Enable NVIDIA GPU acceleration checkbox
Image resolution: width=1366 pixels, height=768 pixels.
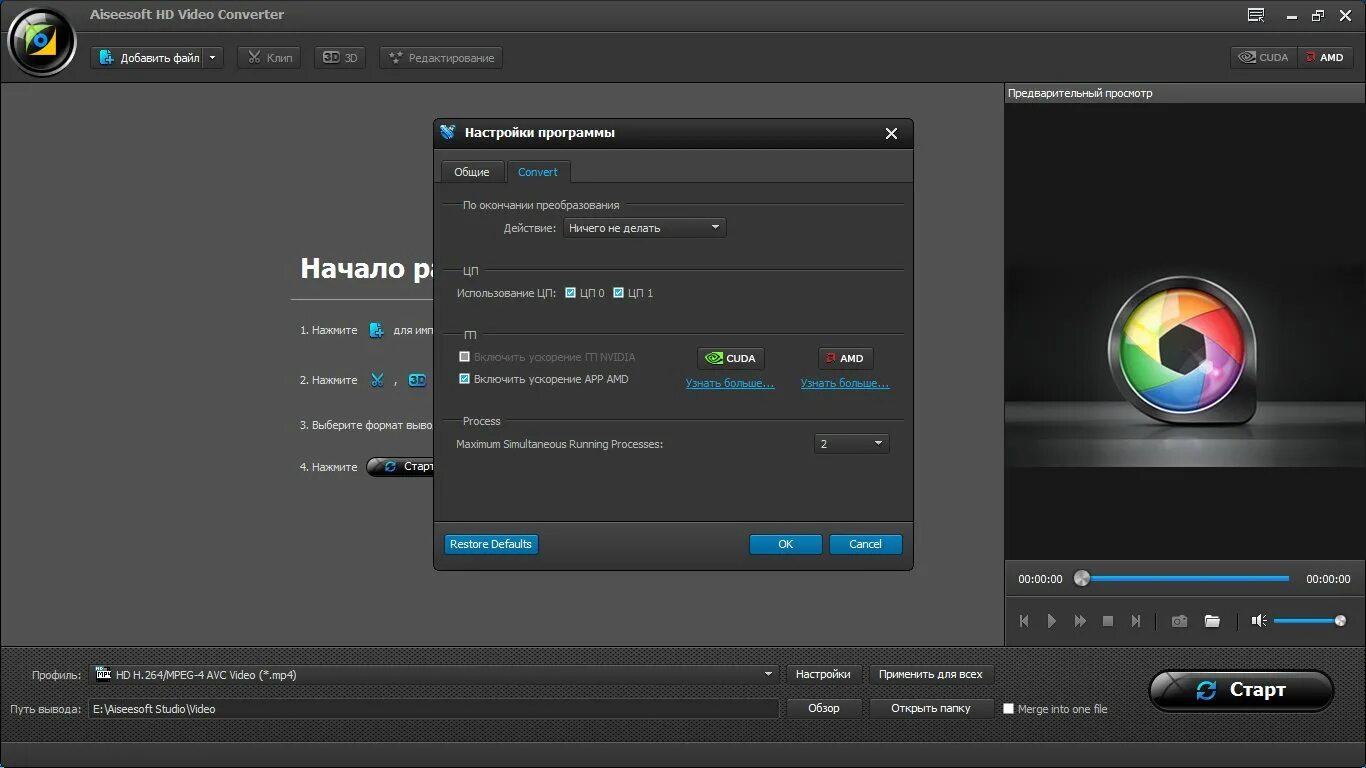pyautogui.click(x=464, y=357)
